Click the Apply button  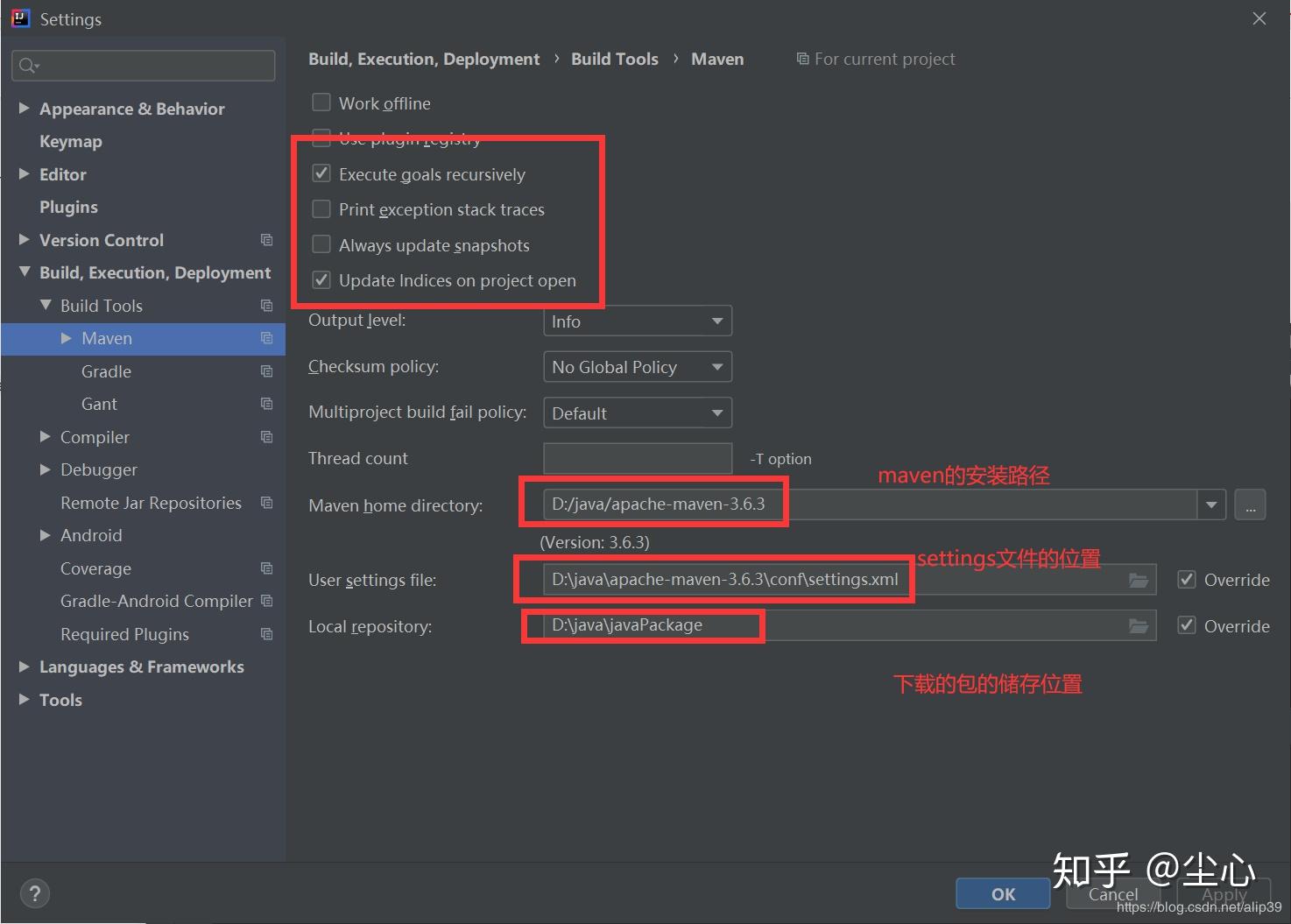click(x=1224, y=894)
